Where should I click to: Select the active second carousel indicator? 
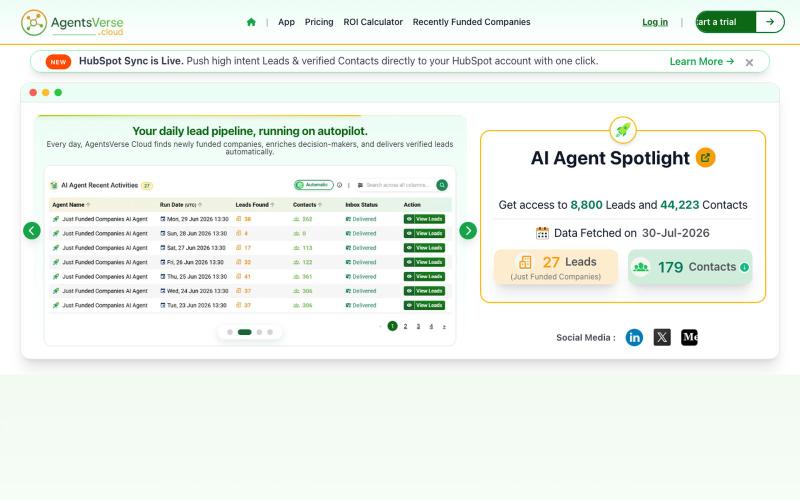[x=244, y=332]
